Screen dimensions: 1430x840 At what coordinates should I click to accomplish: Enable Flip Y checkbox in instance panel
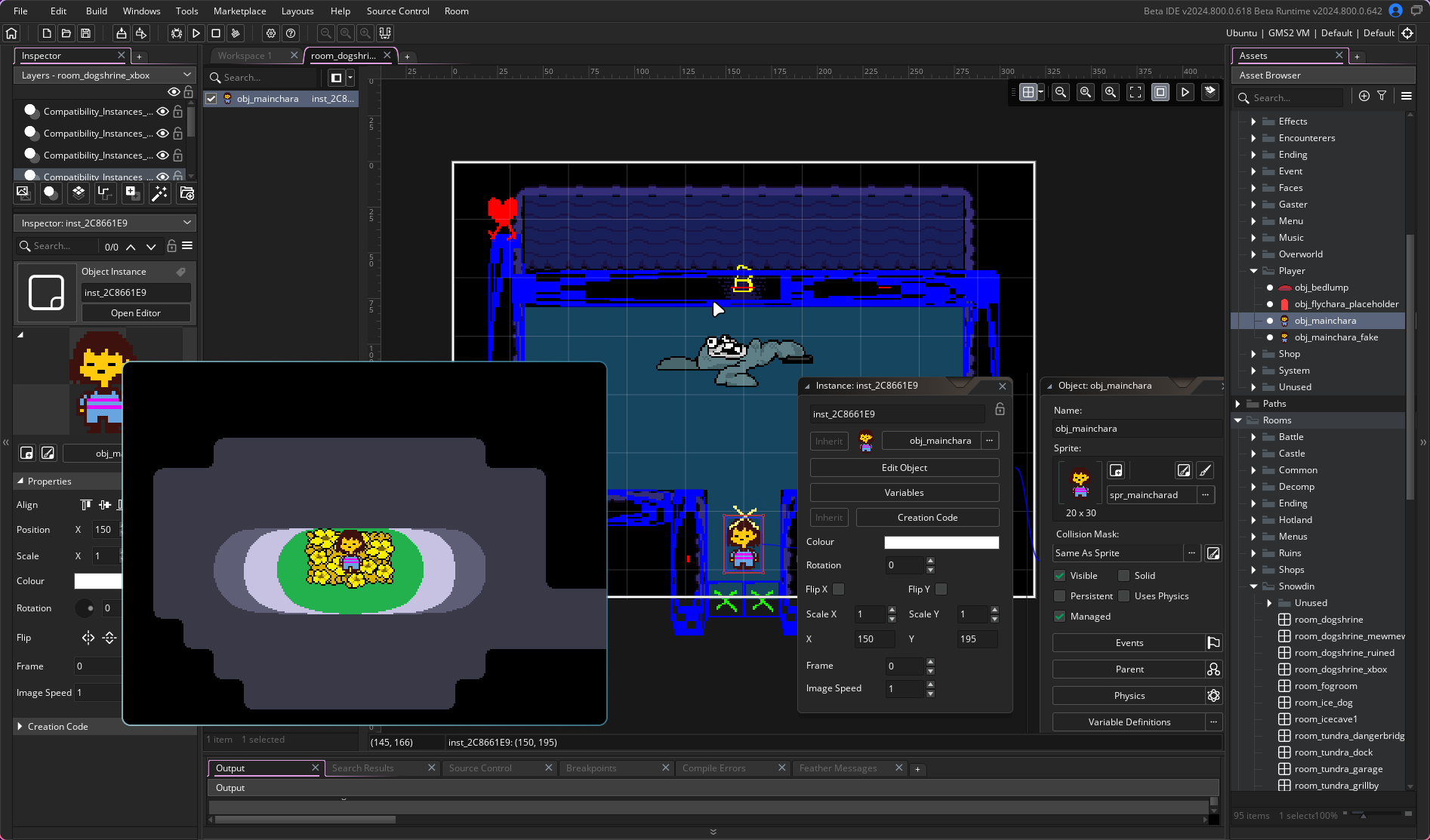pyautogui.click(x=942, y=589)
